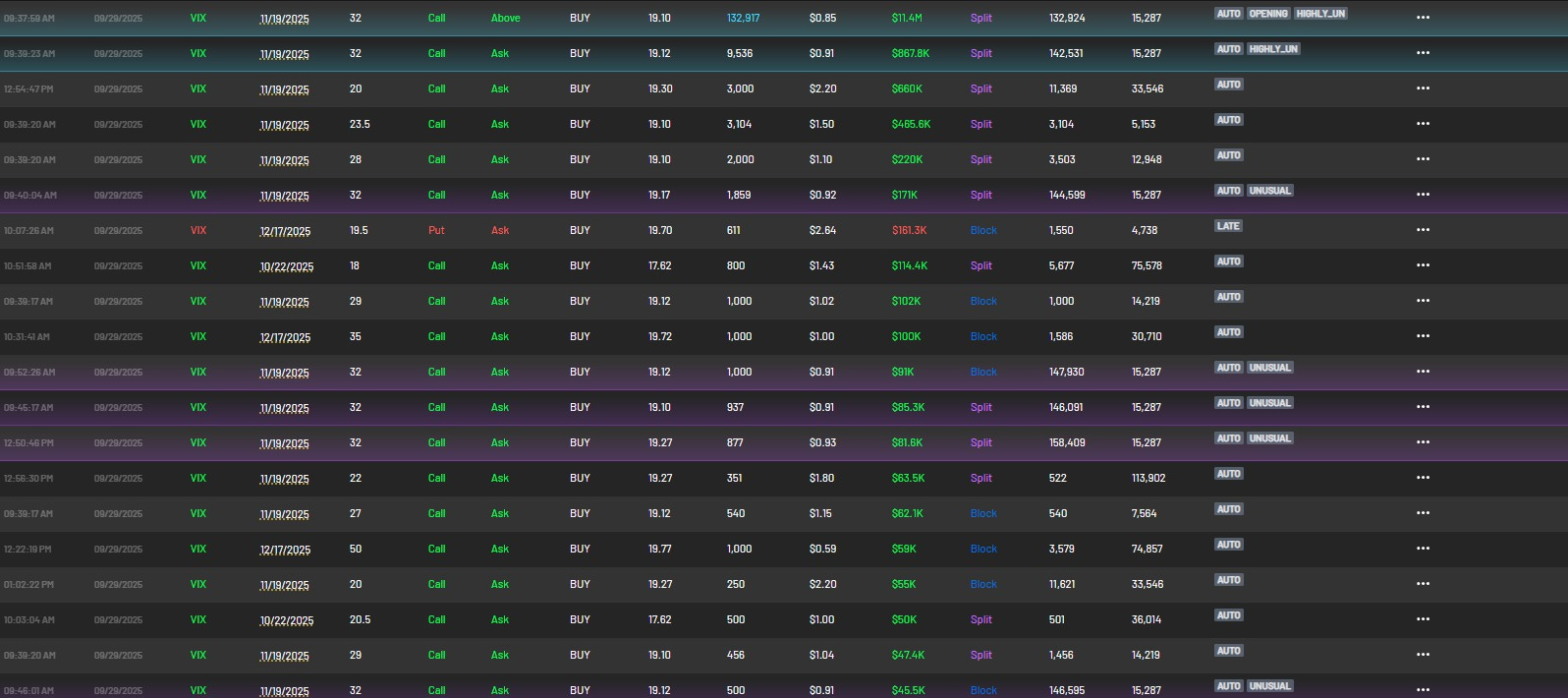Click the 10:07:26 AM timestamp
The width and height of the screenshot is (1568, 698).
[28, 230]
